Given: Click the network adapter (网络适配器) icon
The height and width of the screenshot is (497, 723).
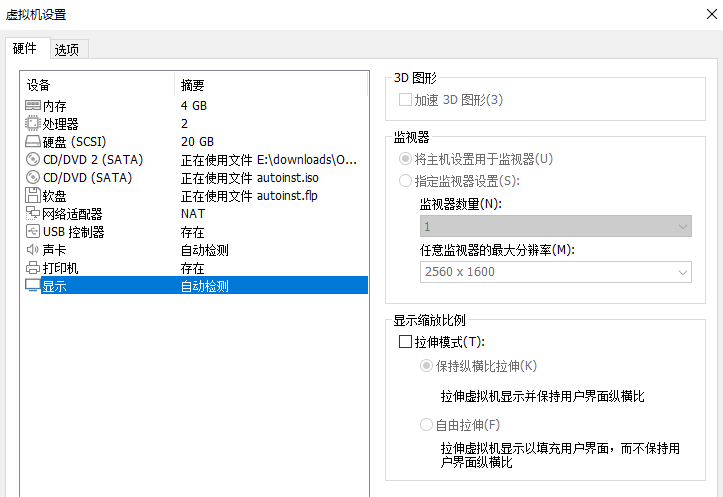Looking at the screenshot, I should pos(32,214).
